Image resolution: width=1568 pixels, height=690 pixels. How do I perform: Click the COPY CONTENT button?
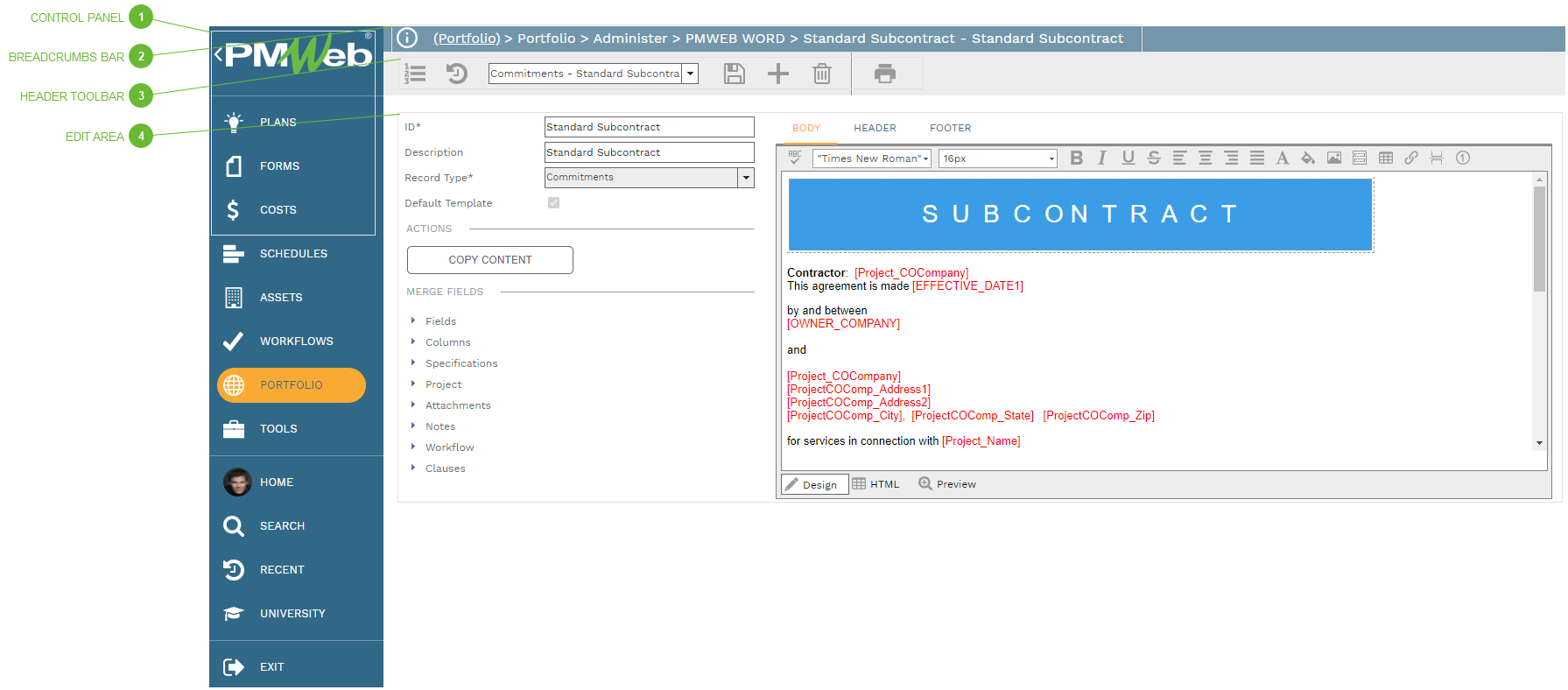(489, 260)
